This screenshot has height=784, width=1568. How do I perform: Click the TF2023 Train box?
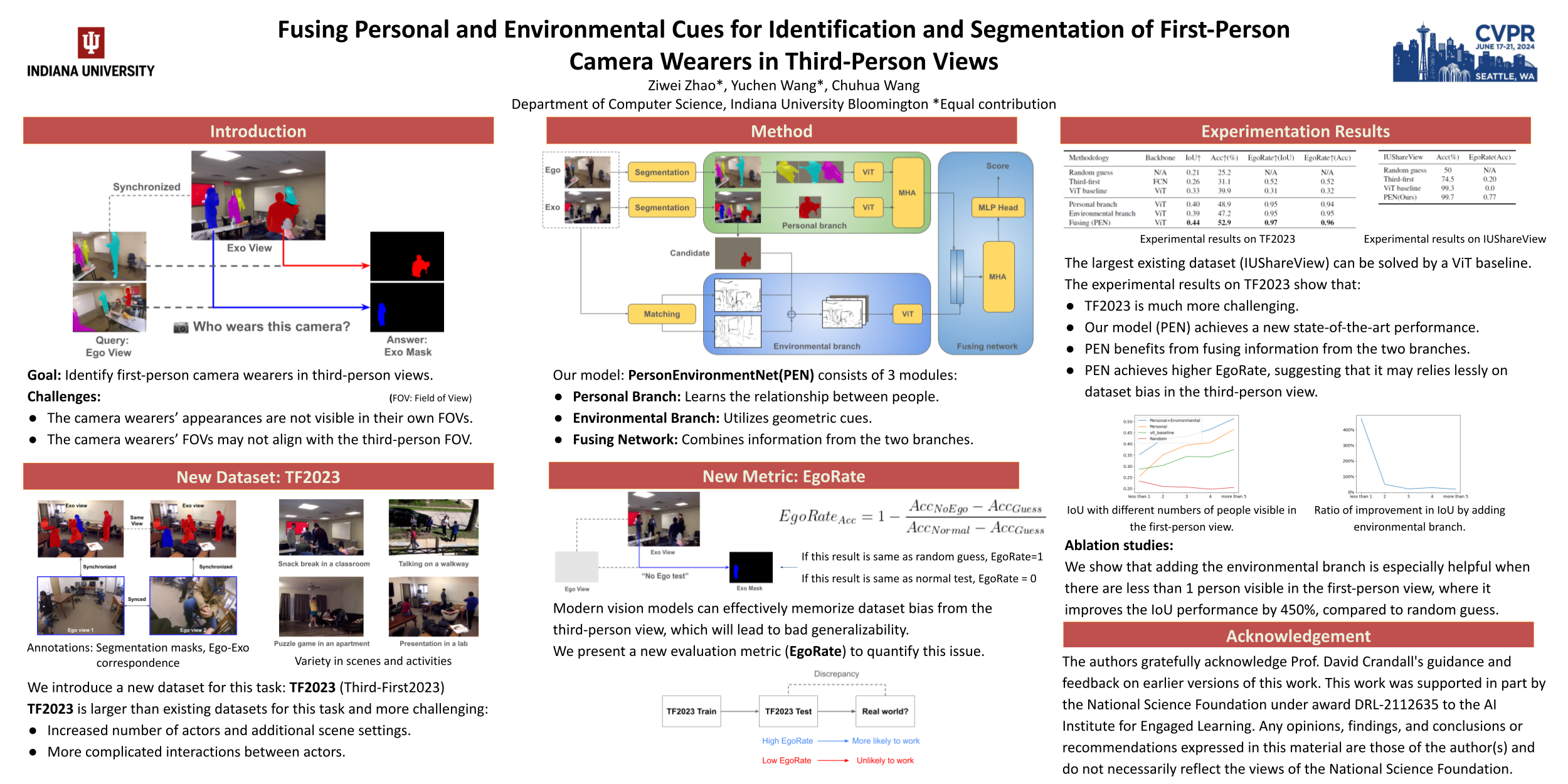click(691, 711)
